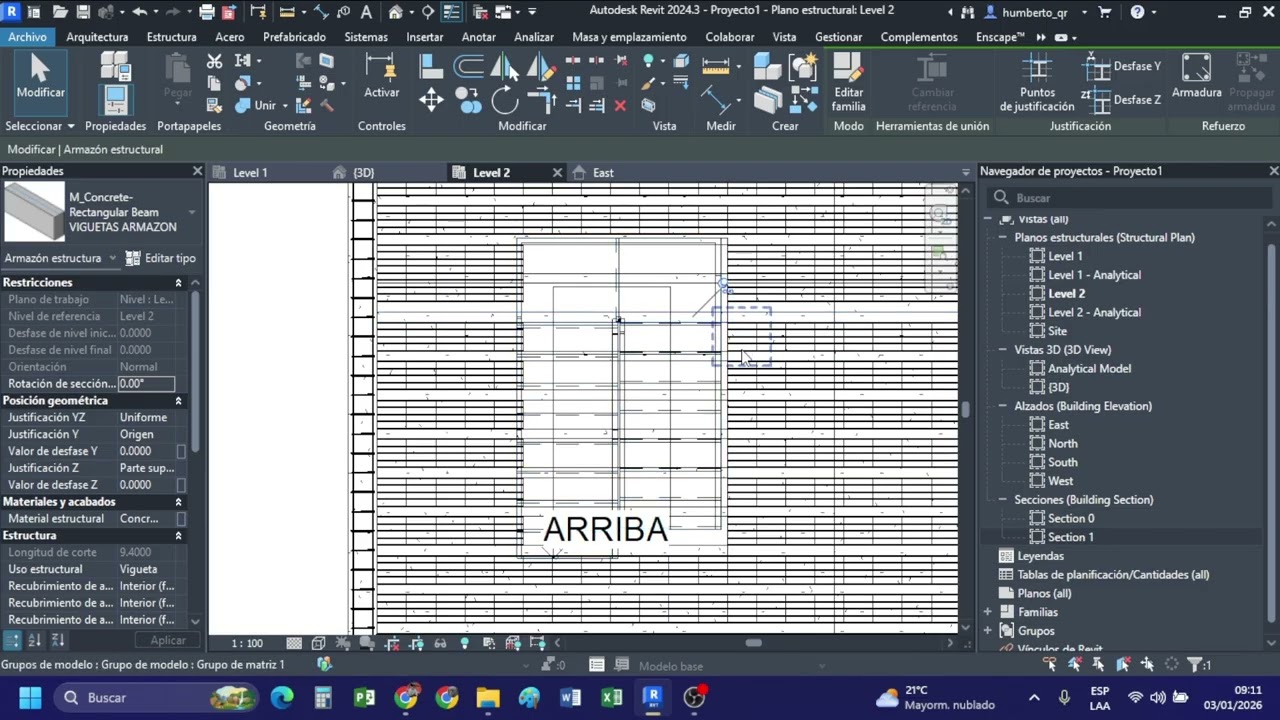1280x720 pixels.
Task: Toggle the select links icon in status bar
Action: (x=1050, y=665)
